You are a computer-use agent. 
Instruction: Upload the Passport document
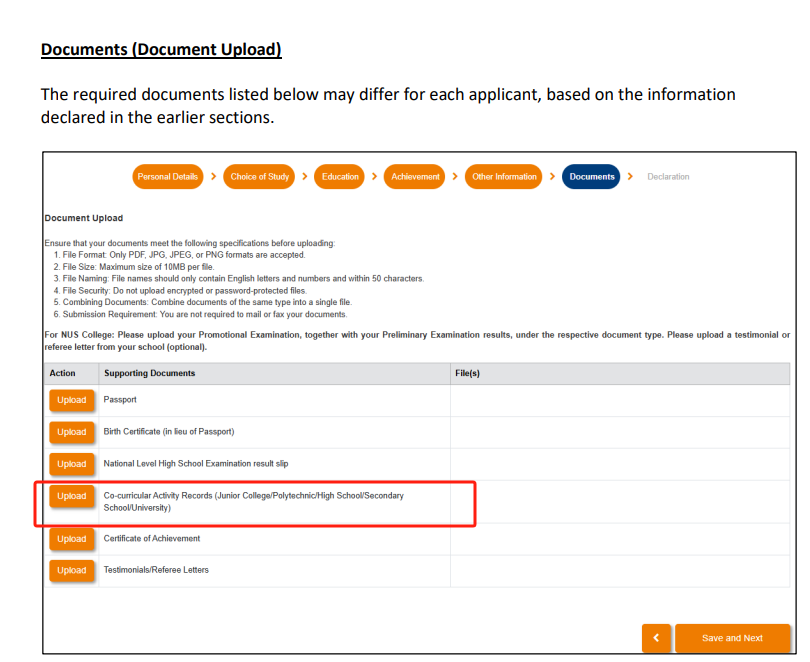[x=71, y=400]
